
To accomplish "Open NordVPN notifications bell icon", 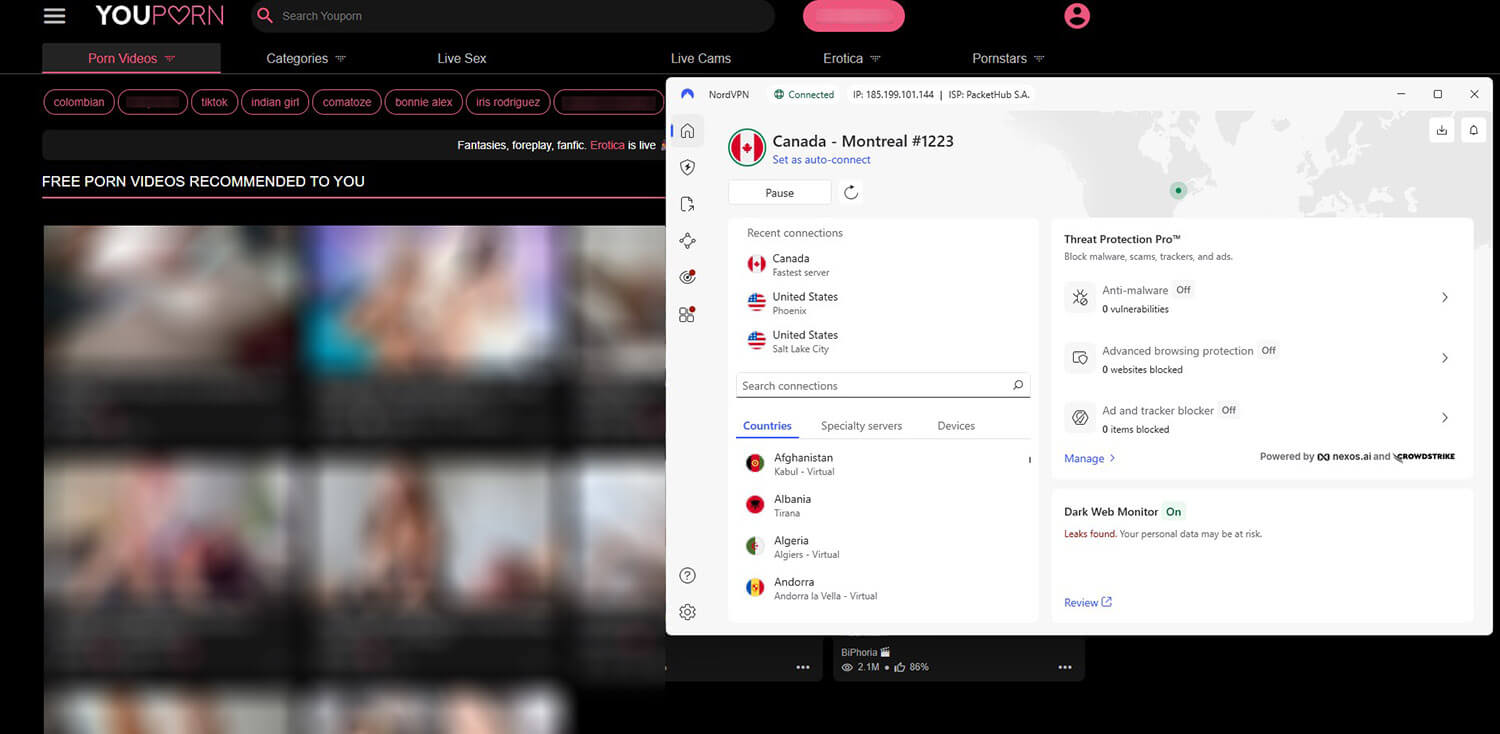I will (x=1472, y=130).
